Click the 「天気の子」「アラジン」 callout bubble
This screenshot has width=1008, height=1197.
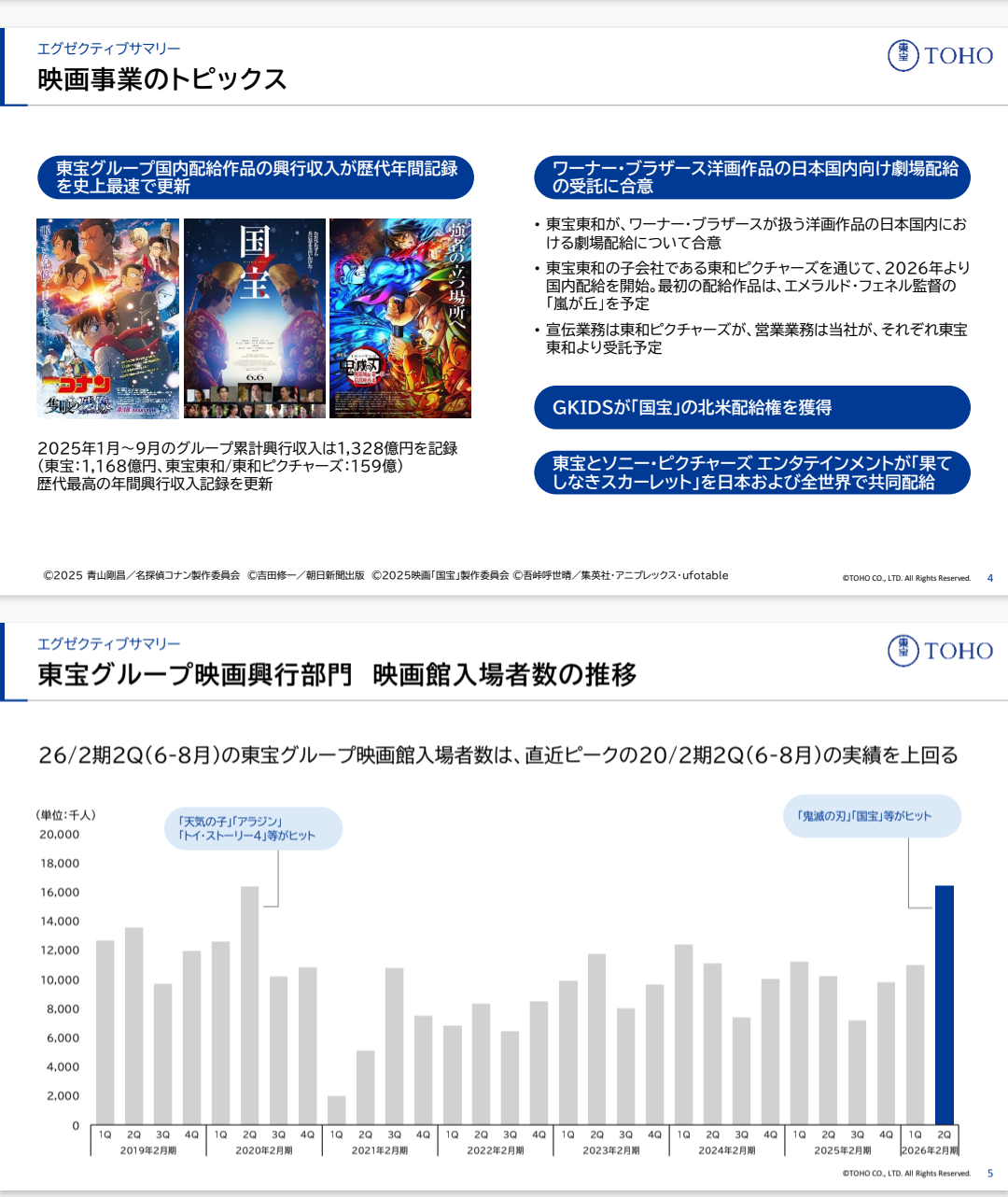[254, 828]
